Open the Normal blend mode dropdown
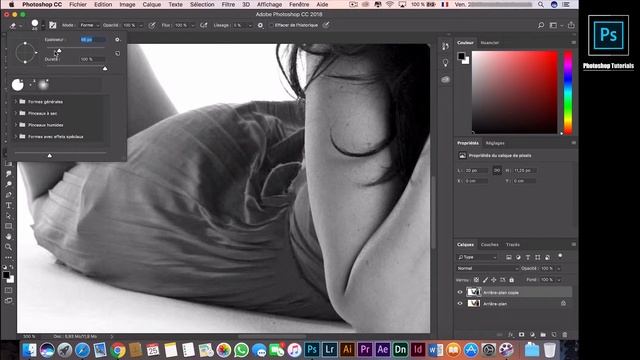 point(488,269)
